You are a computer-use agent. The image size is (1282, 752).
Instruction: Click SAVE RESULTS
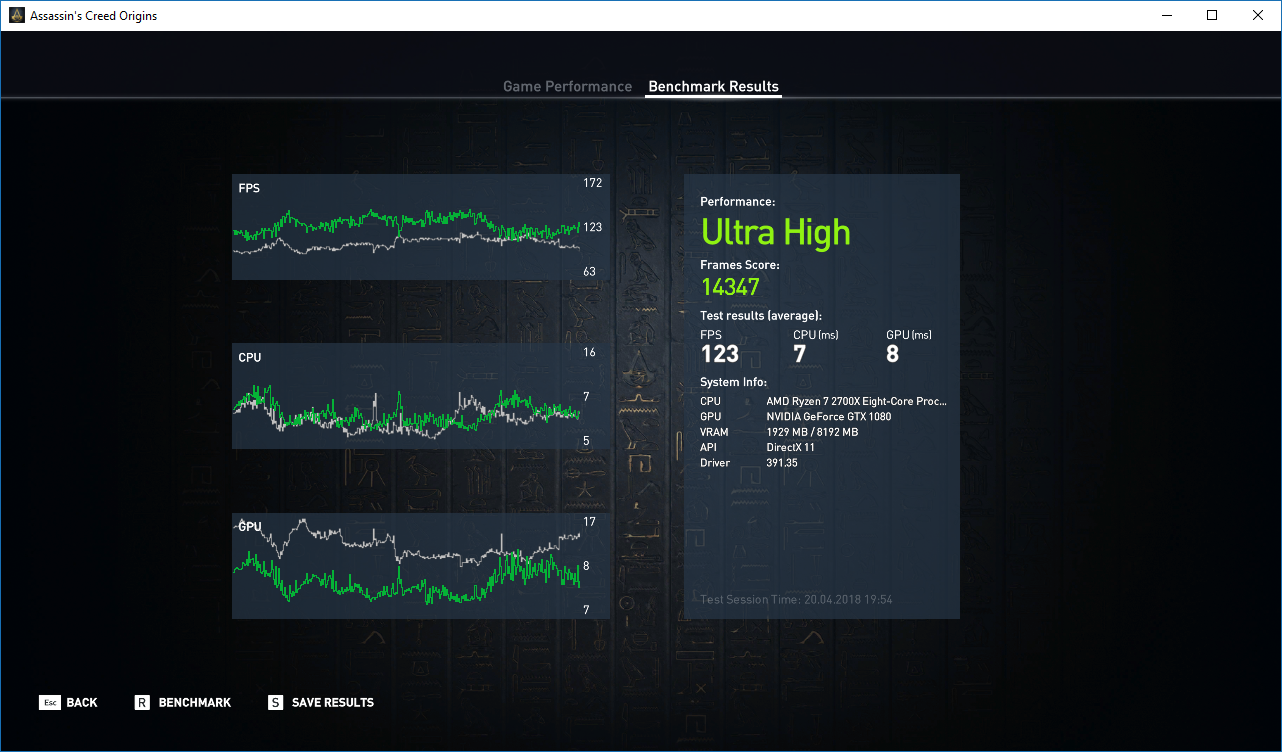pyautogui.click(x=333, y=703)
